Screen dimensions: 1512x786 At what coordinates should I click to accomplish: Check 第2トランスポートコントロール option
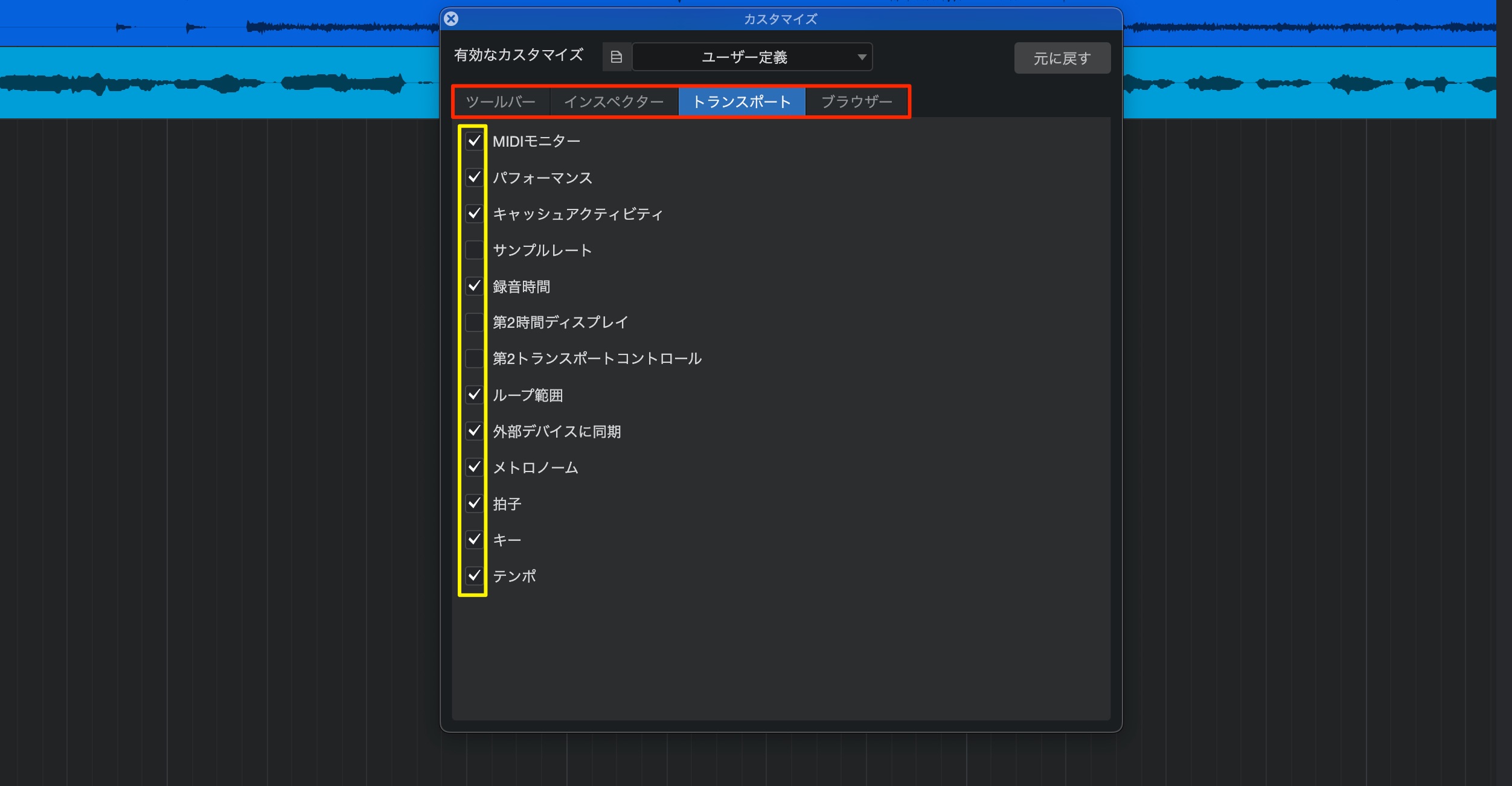click(x=475, y=359)
